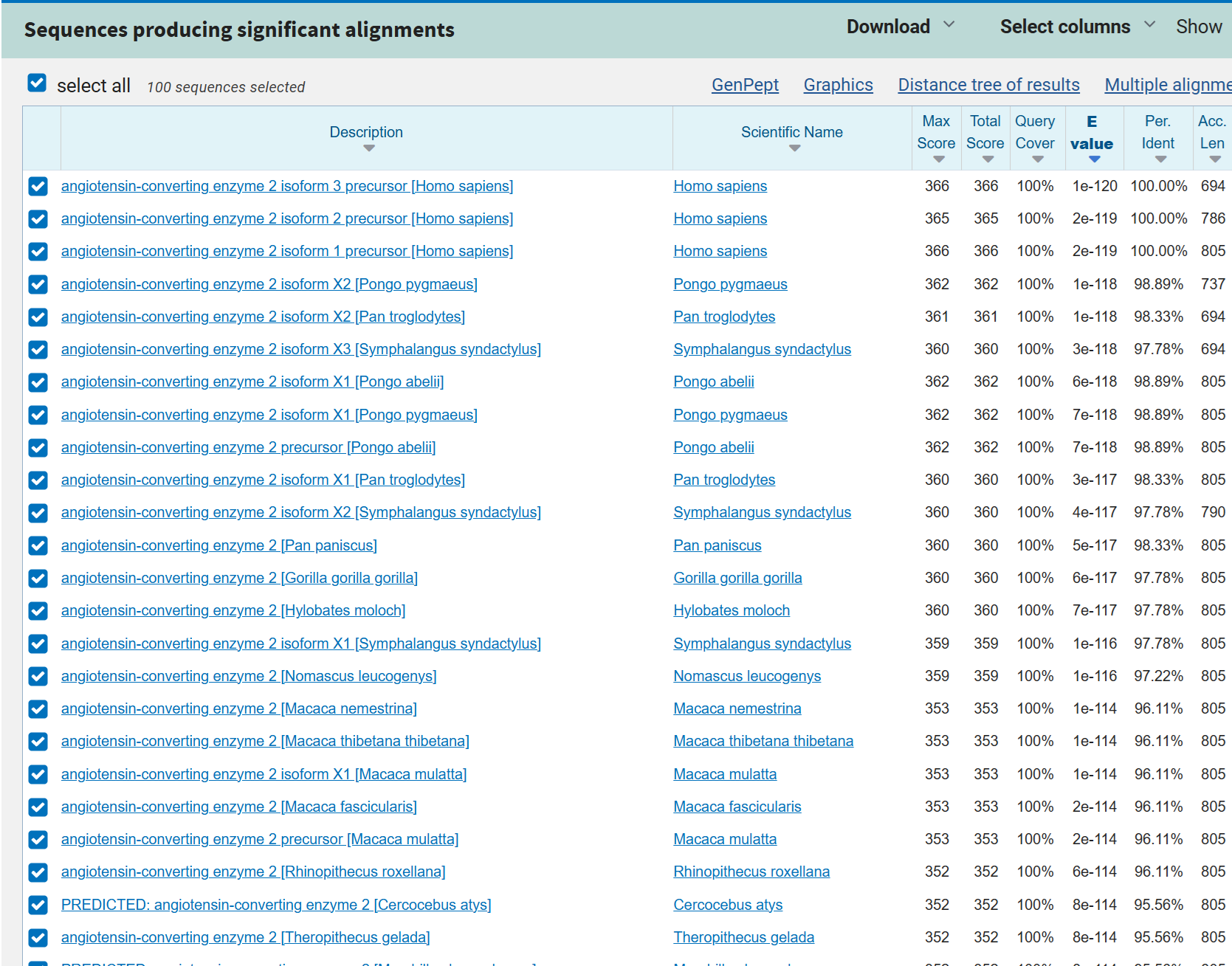Click the sort arrow under Scientific Name
1232x966 pixels.
pyautogui.click(x=794, y=148)
